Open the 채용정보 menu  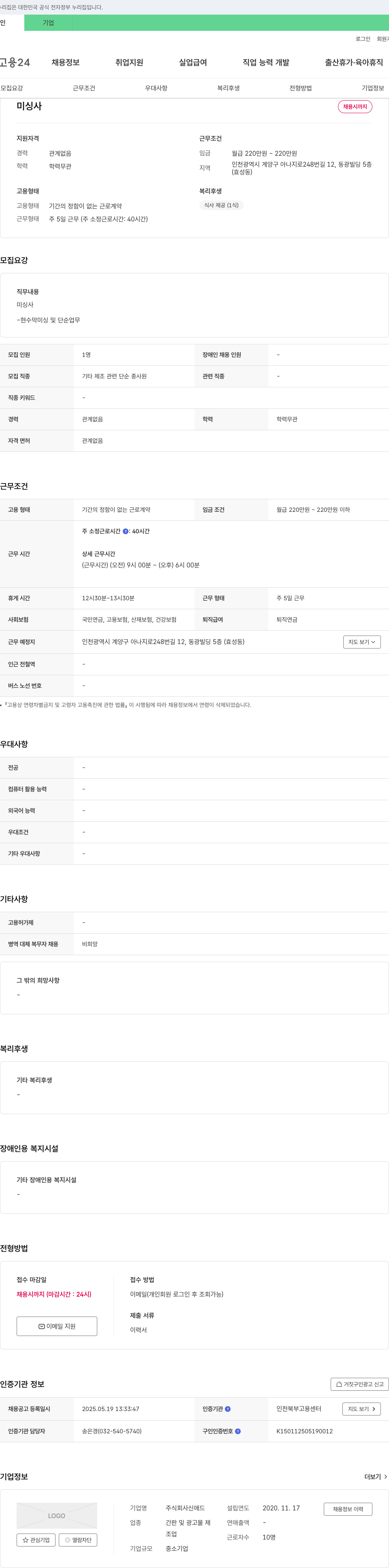pos(66,63)
